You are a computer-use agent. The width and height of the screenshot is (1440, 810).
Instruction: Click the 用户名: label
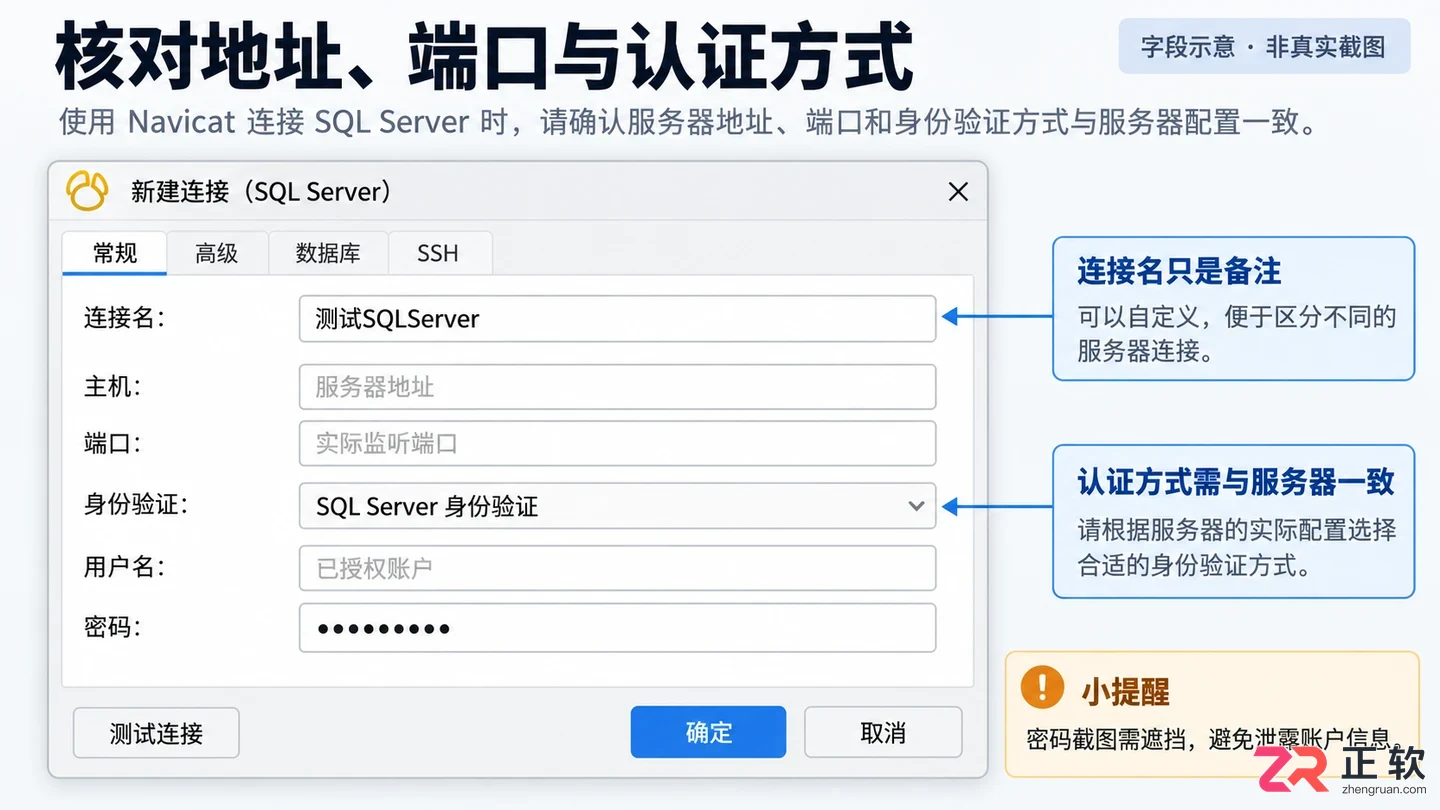[124, 567]
